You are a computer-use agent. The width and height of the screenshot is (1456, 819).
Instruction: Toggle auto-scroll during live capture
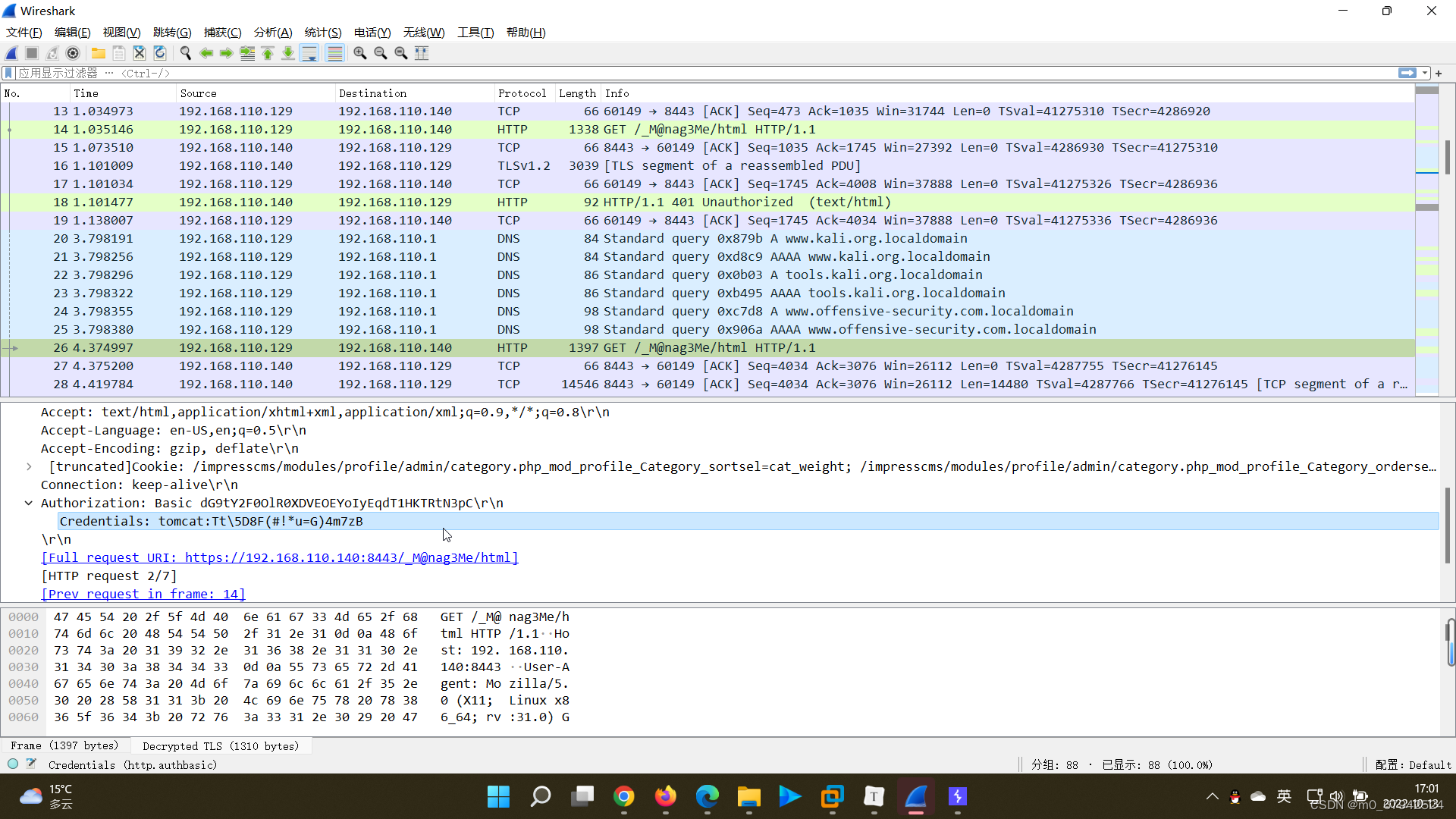(309, 53)
